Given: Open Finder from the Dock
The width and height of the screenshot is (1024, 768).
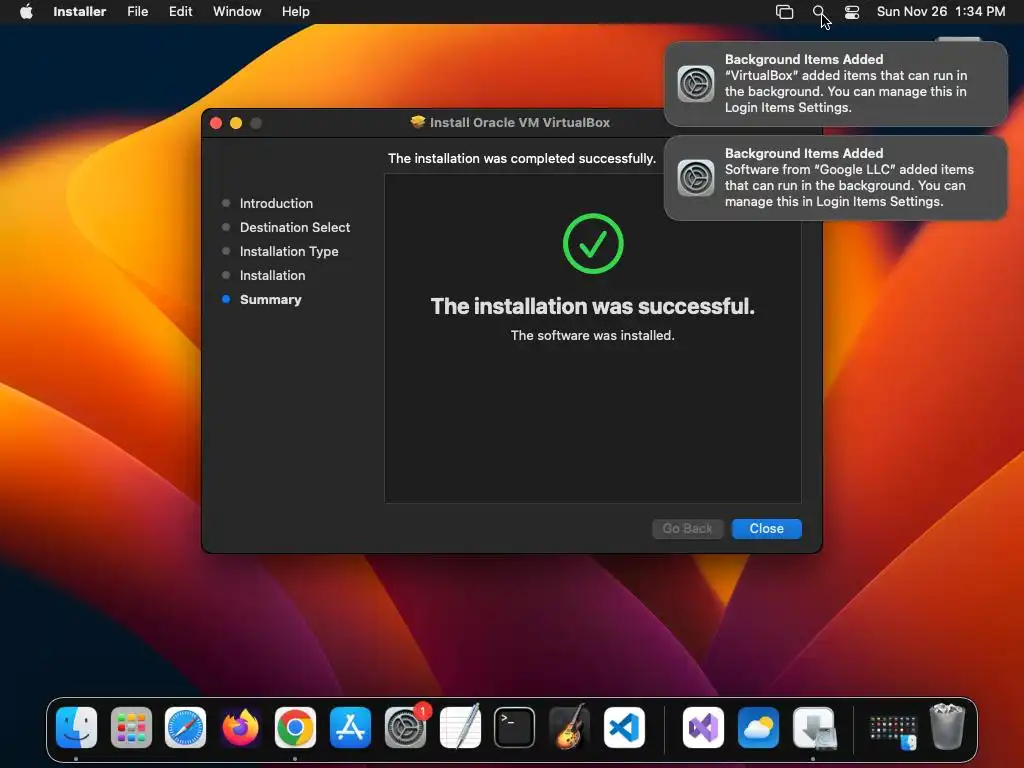Looking at the screenshot, I should click(x=76, y=728).
